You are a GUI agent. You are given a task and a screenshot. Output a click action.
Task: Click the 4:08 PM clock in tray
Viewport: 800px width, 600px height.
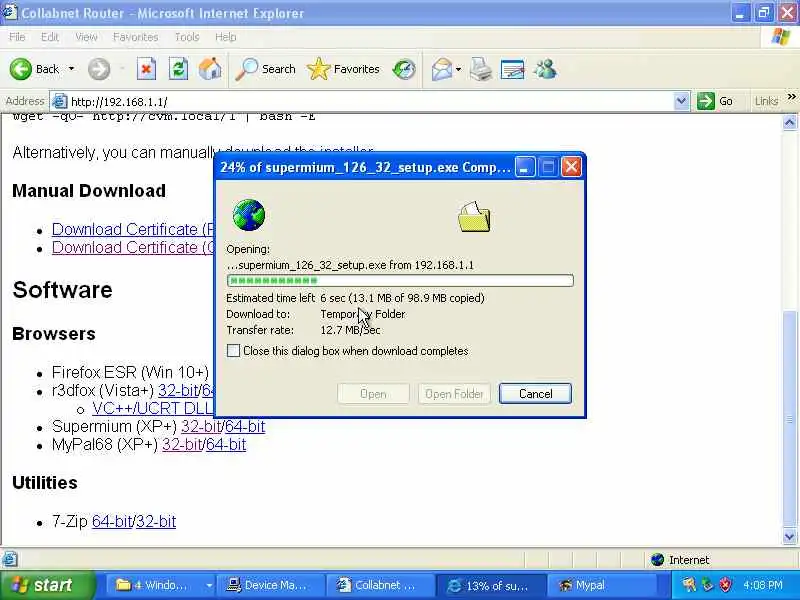click(763, 585)
